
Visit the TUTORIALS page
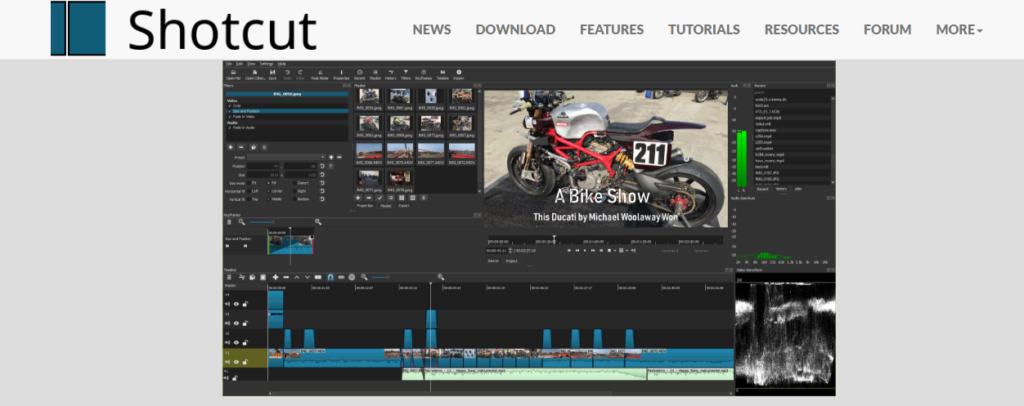click(703, 29)
